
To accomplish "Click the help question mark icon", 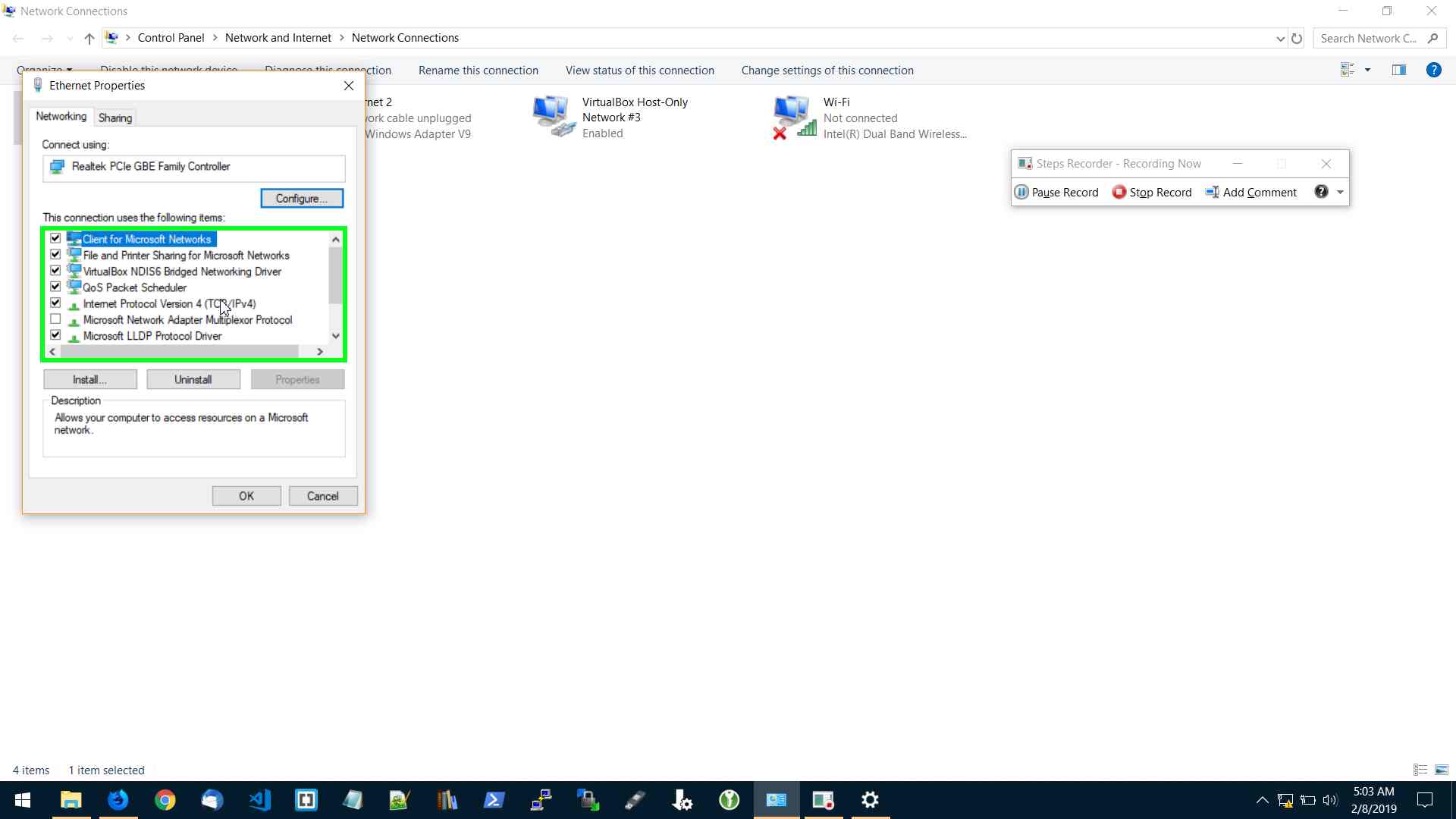I will (x=1433, y=70).
